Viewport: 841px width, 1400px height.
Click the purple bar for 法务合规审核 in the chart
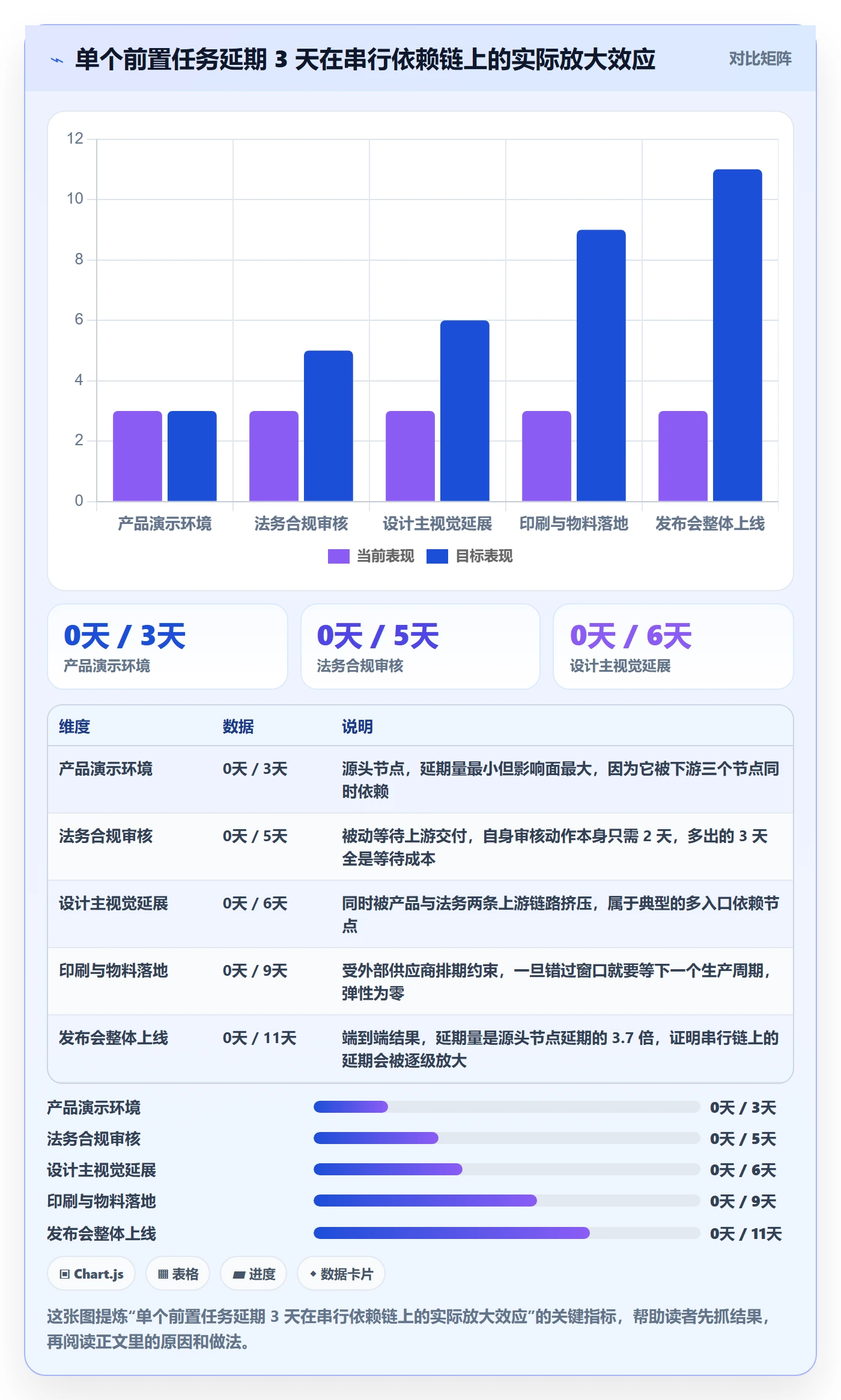(x=274, y=456)
